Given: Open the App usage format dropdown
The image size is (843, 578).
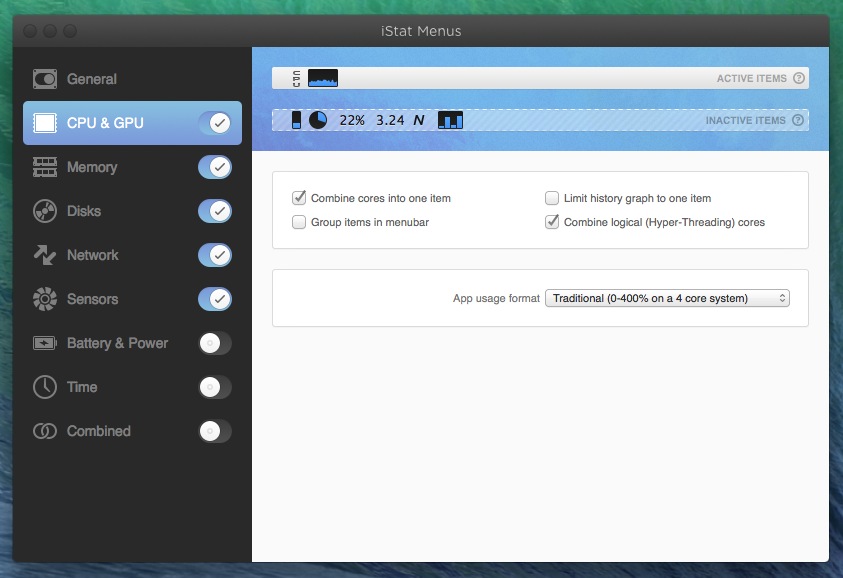Looking at the screenshot, I should (667, 298).
